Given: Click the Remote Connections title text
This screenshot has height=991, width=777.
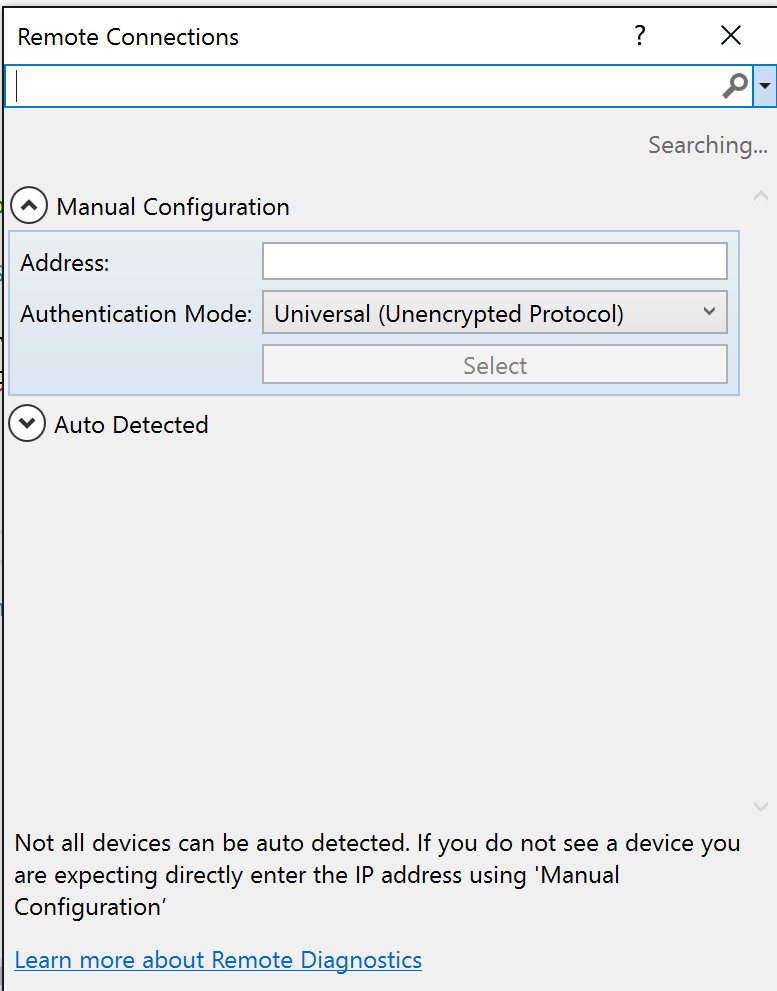Looking at the screenshot, I should tap(128, 37).
